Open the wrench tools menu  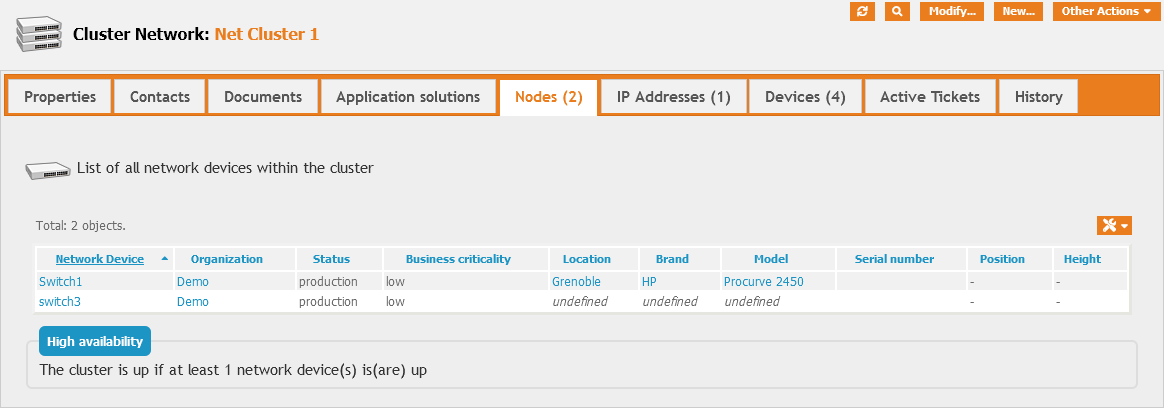[x=1114, y=225]
